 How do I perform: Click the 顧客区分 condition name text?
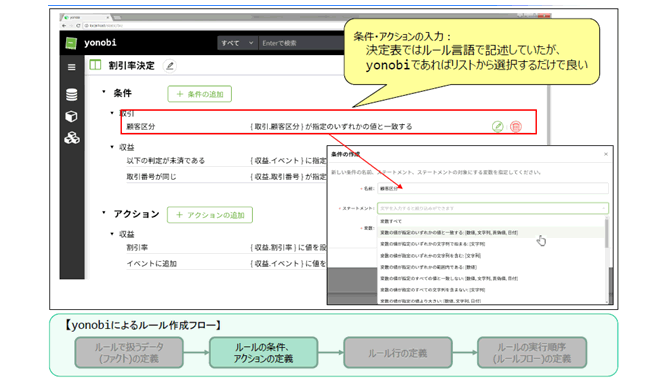pyautogui.click(x=141, y=126)
